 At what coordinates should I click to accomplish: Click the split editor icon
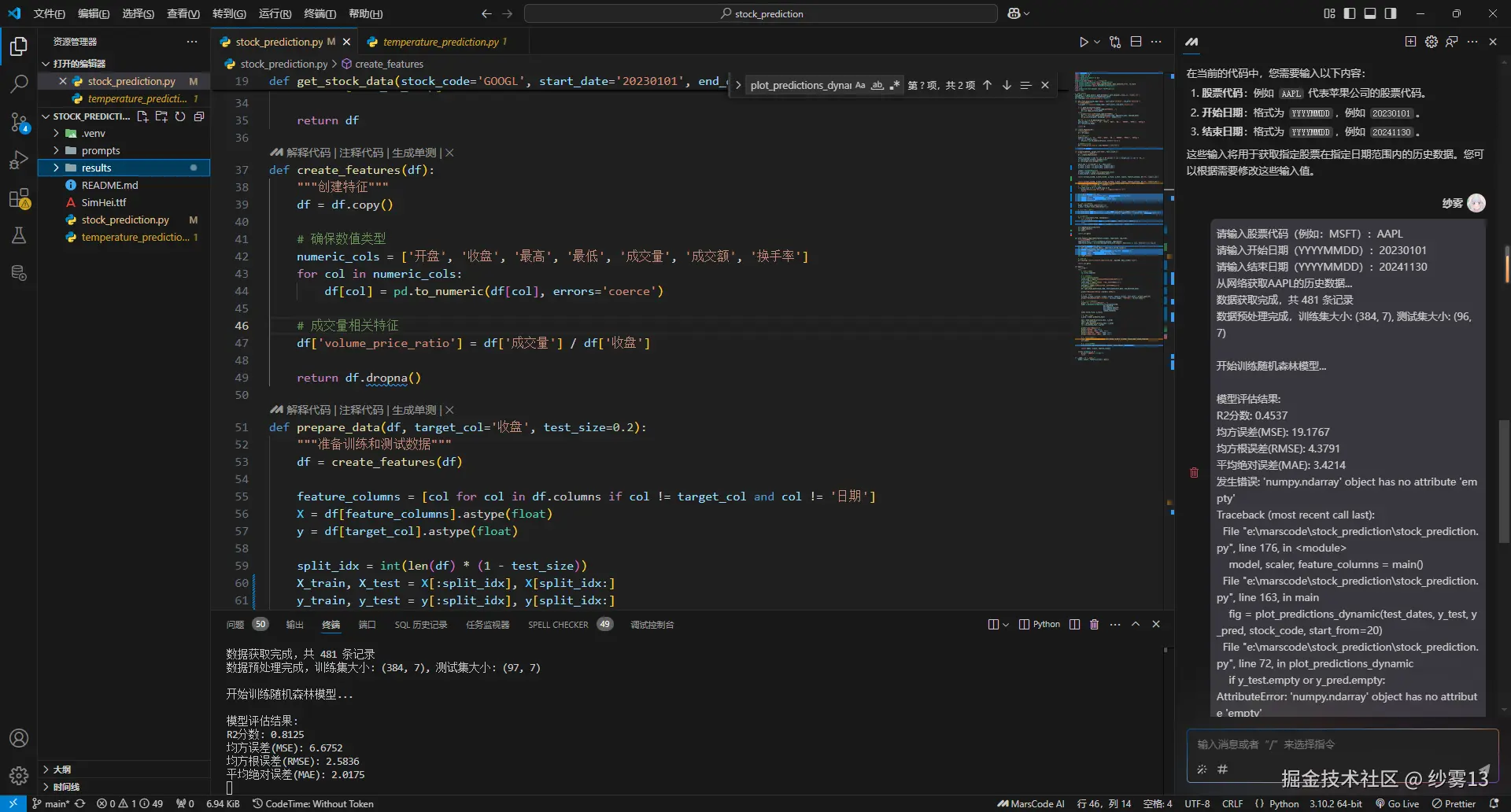point(1136,42)
